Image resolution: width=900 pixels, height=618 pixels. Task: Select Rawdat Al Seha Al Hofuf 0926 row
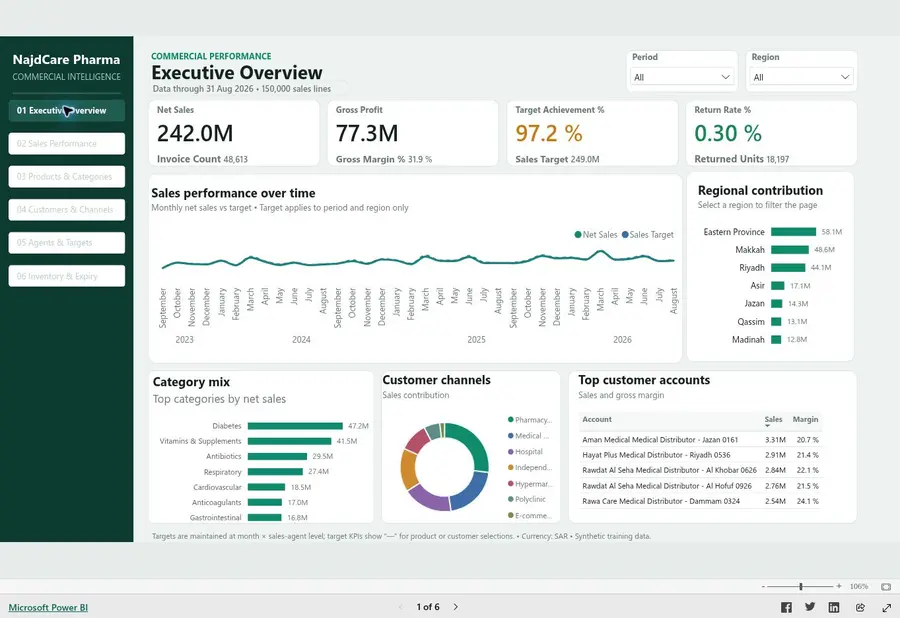[x=700, y=485]
